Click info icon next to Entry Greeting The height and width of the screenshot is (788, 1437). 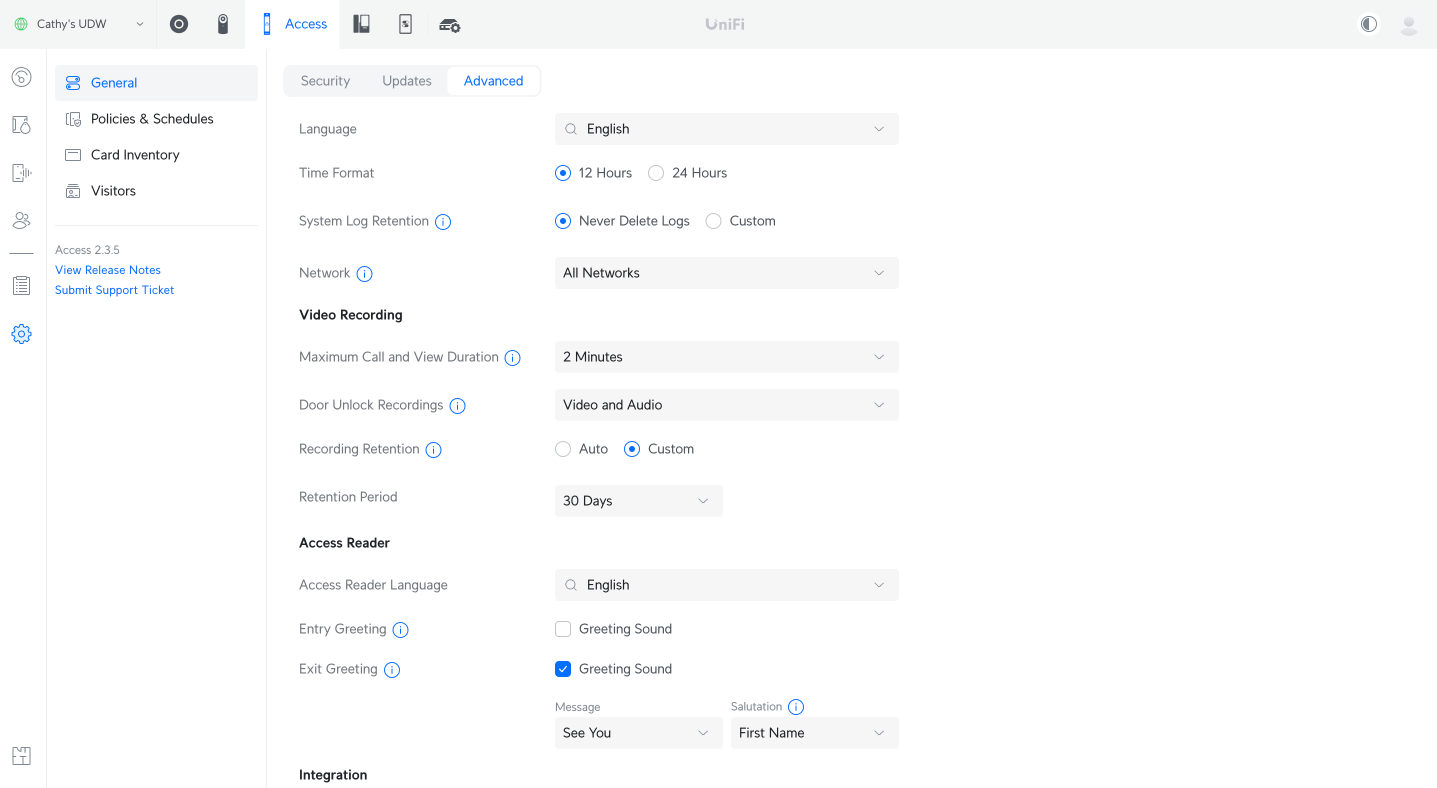(401, 630)
